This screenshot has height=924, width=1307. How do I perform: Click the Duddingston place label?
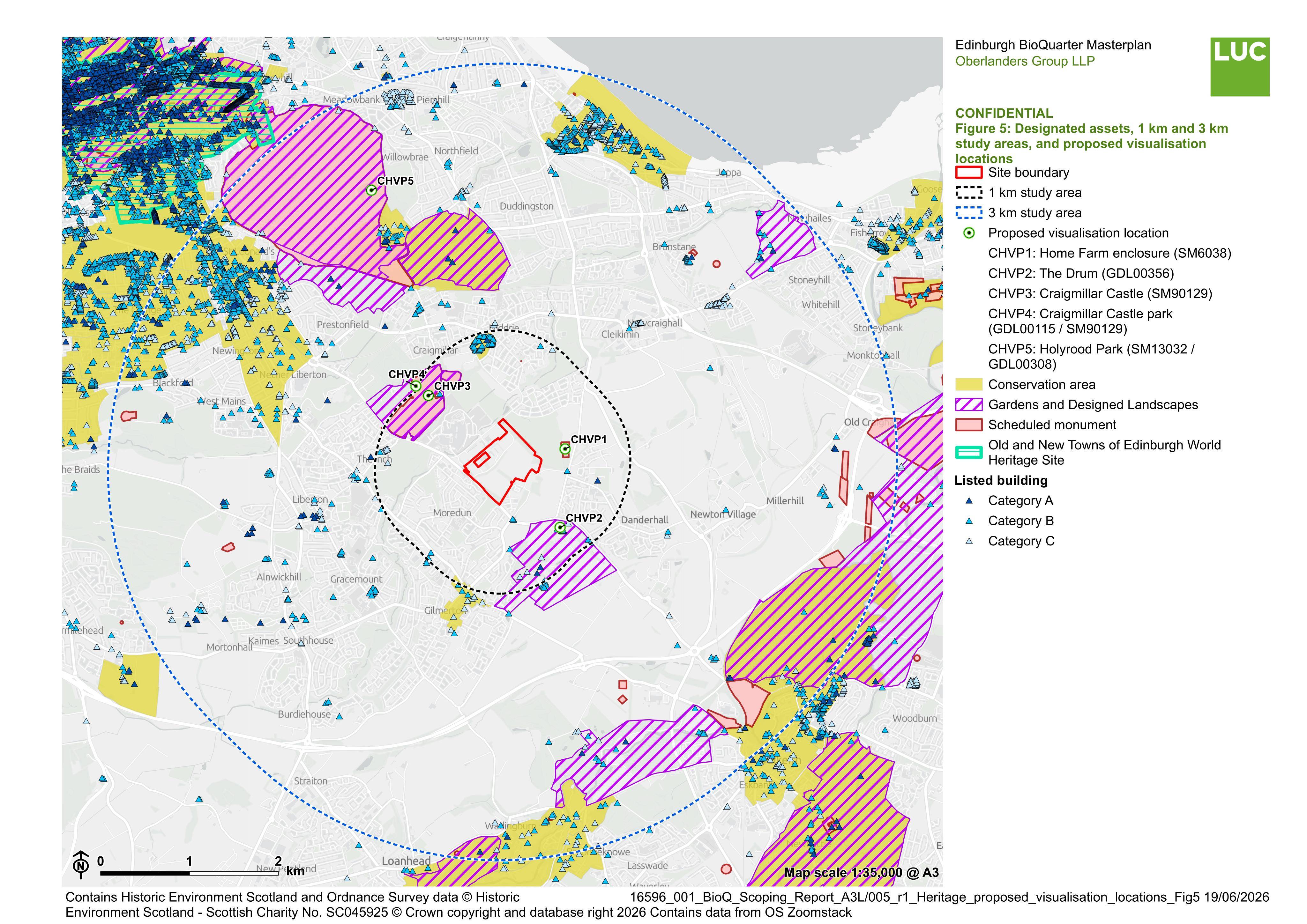pos(527,206)
